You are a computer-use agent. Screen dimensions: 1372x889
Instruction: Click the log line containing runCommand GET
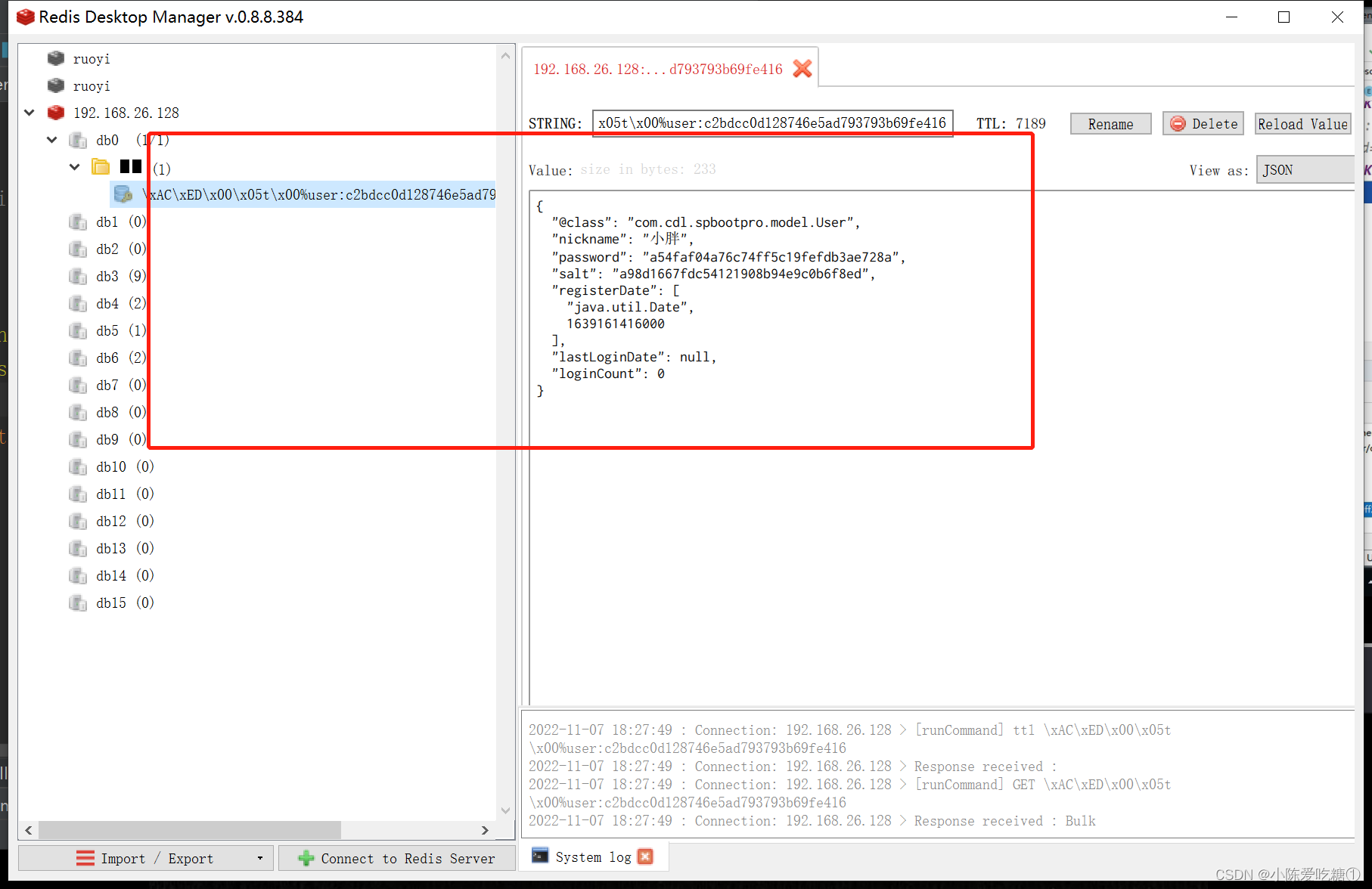pyautogui.click(x=849, y=785)
